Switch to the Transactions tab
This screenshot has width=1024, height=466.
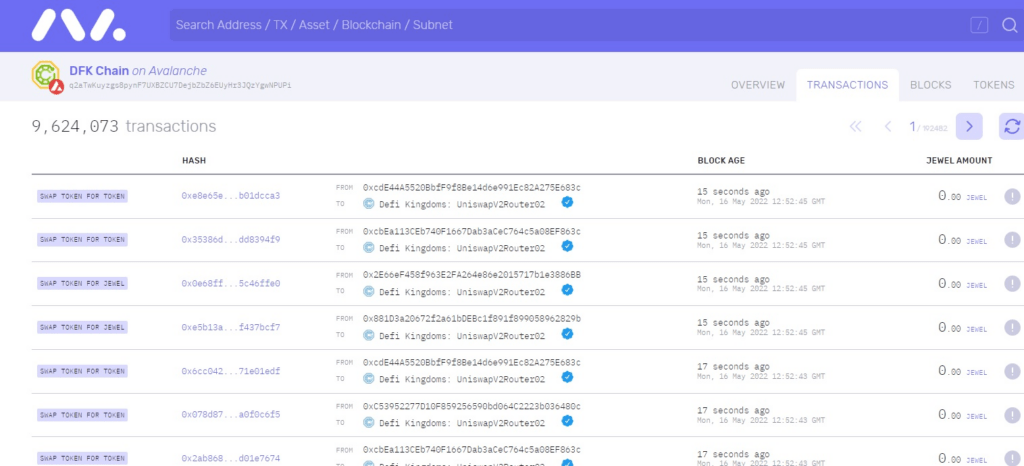point(847,85)
